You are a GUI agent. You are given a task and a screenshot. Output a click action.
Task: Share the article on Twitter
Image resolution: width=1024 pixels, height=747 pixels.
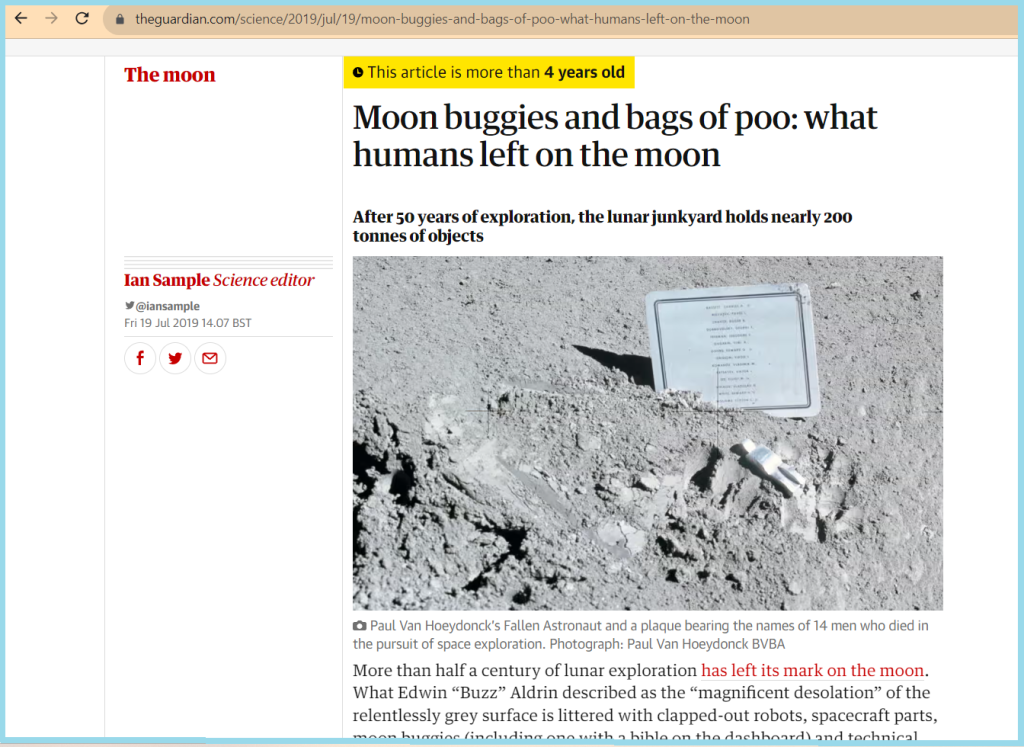(175, 358)
